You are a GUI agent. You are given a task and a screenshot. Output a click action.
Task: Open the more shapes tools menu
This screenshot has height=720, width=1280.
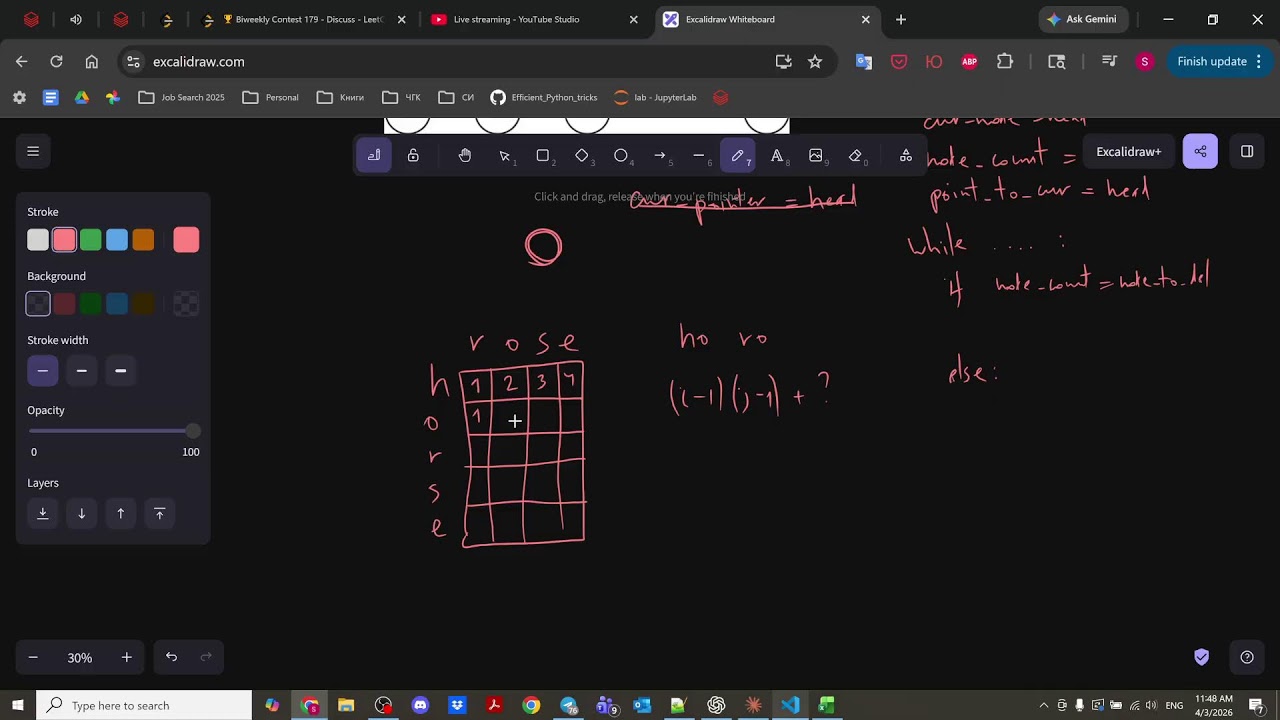coord(906,155)
